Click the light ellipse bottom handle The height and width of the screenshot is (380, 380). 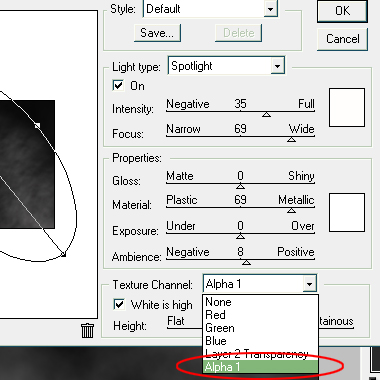pos(63,254)
